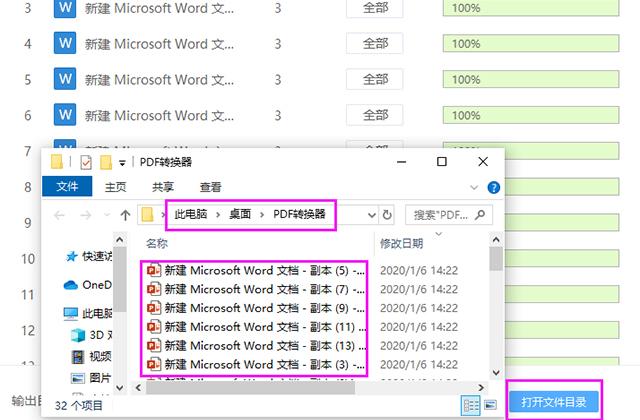Switch to details view icon
640x420 pixels.
coord(470,405)
